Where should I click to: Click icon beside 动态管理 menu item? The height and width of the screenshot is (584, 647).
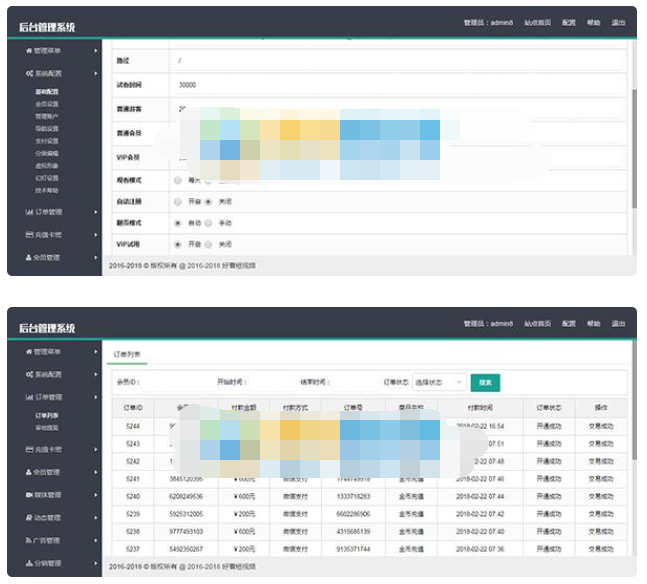coord(29,518)
